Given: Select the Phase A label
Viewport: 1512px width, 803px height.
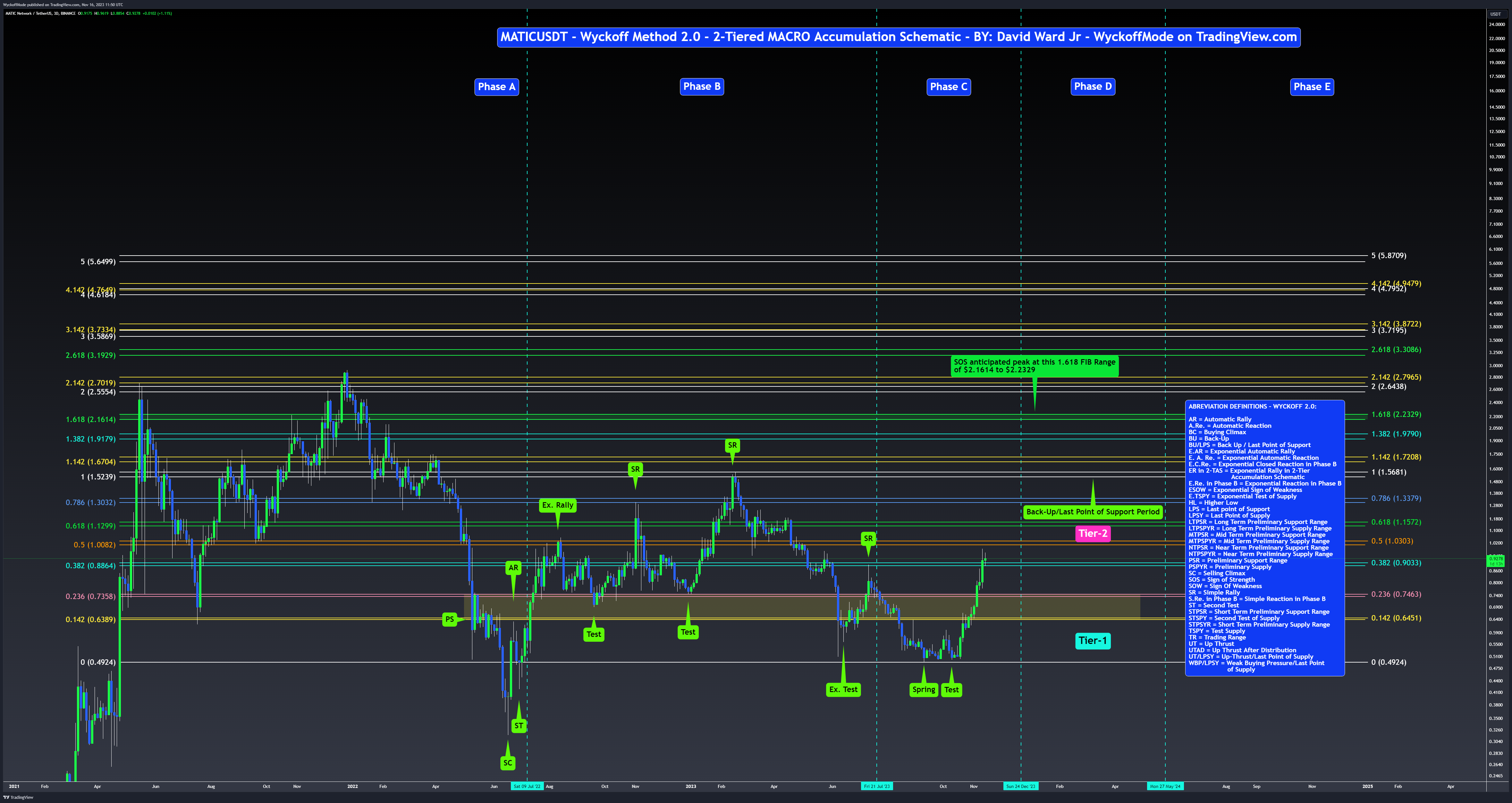Looking at the screenshot, I should [x=496, y=87].
